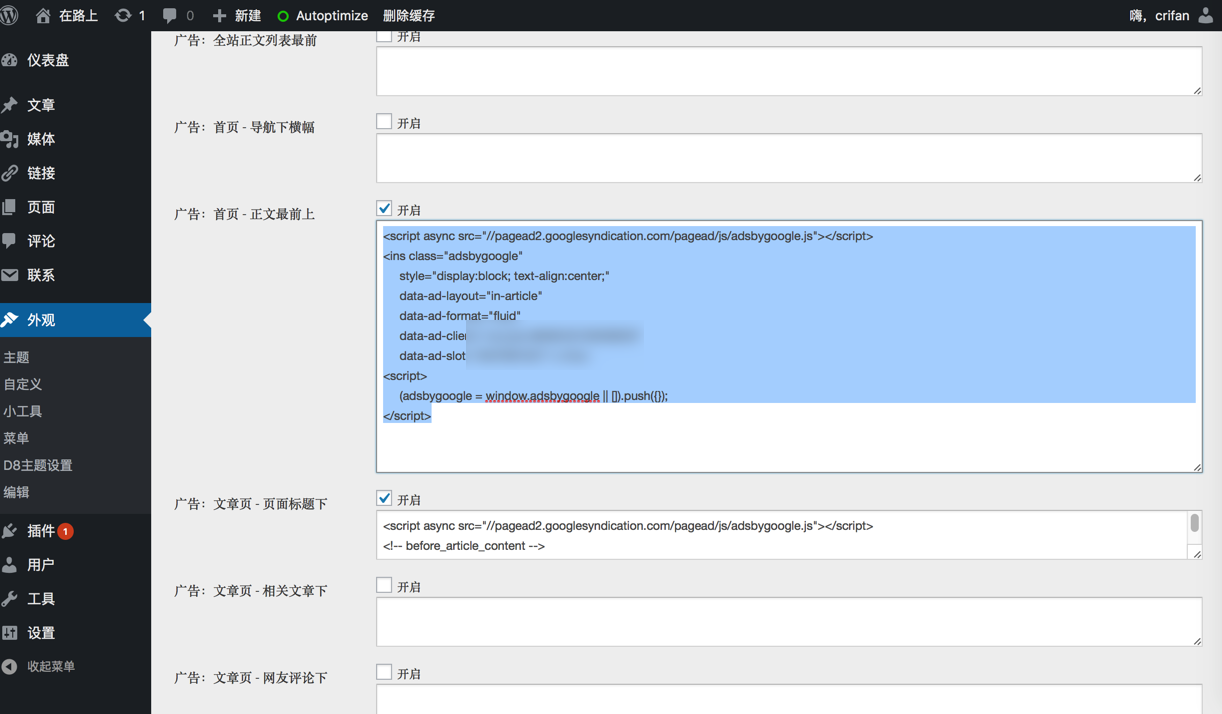Open the 自定义 submenu item
The image size is (1222, 714).
pos(23,384)
